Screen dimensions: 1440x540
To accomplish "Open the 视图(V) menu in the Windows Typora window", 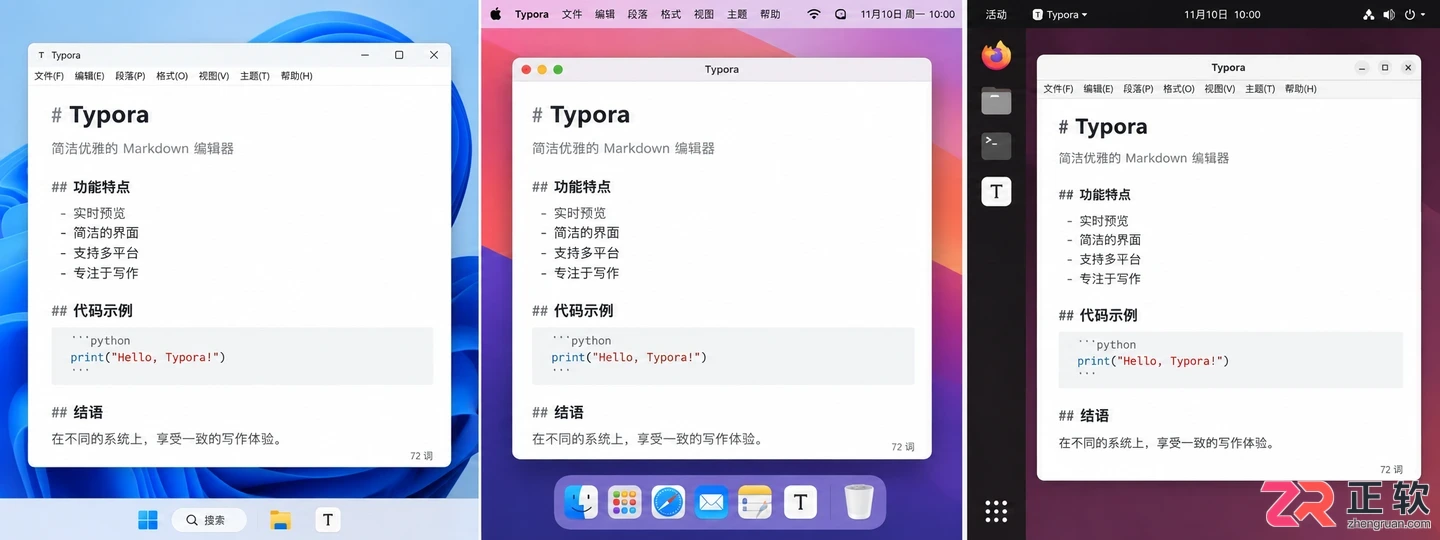I will 214,76.
